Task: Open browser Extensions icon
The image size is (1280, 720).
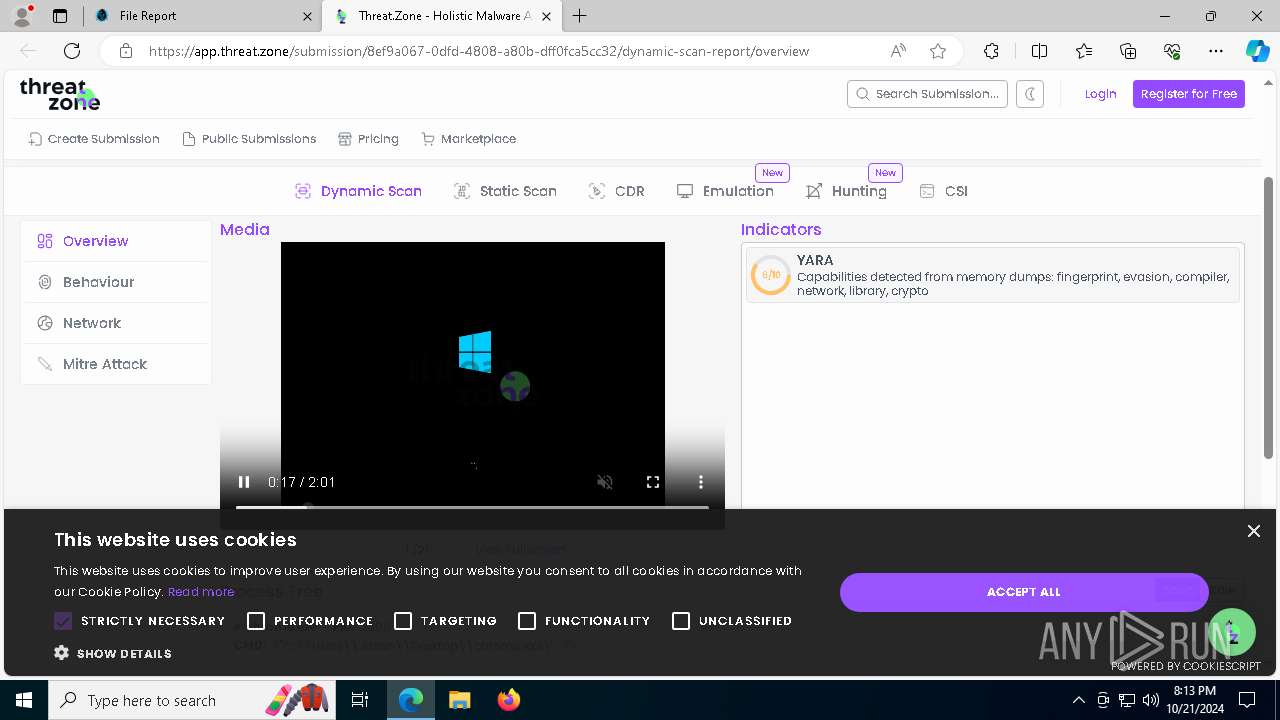Action: tap(991, 51)
